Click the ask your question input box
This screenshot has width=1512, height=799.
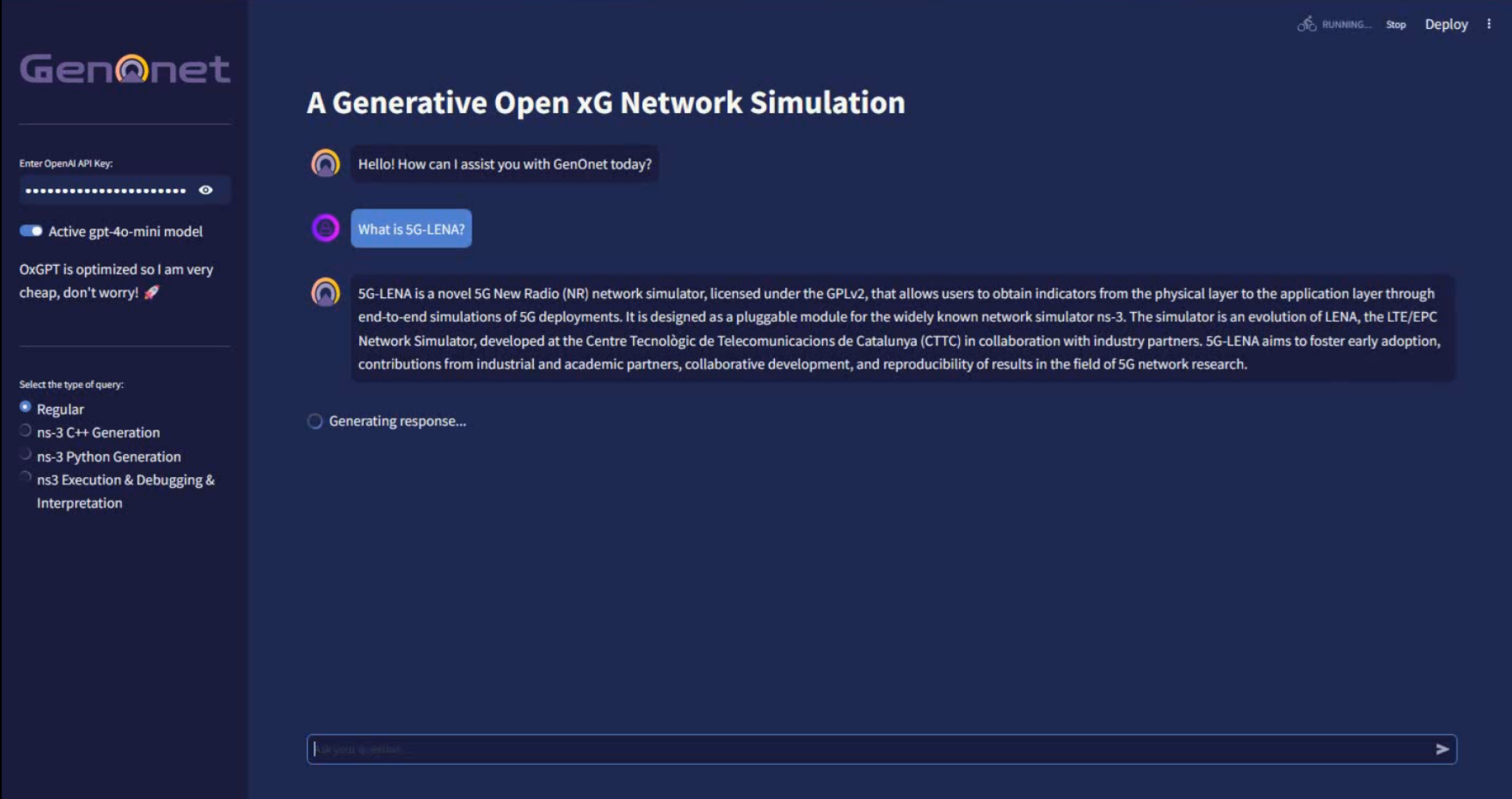[x=865, y=749]
